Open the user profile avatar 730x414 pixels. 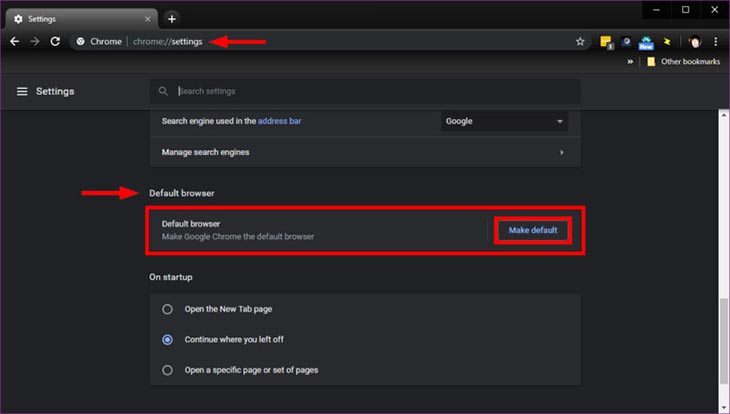(x=696, y=42)
